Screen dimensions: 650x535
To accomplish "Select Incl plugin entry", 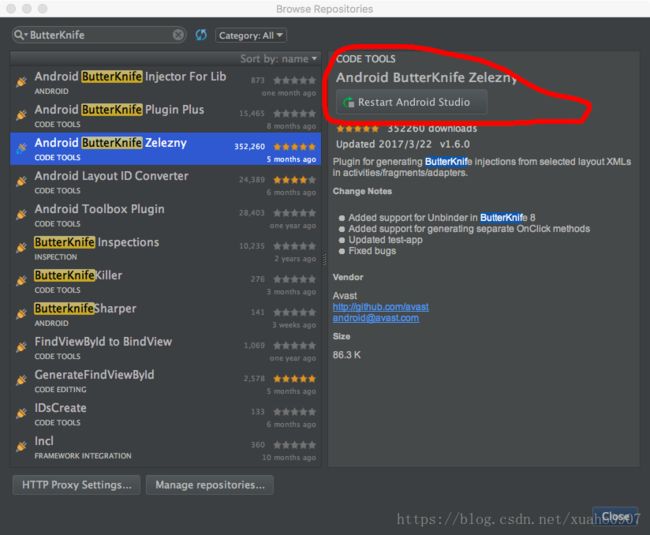I will [x=165, y=447].
